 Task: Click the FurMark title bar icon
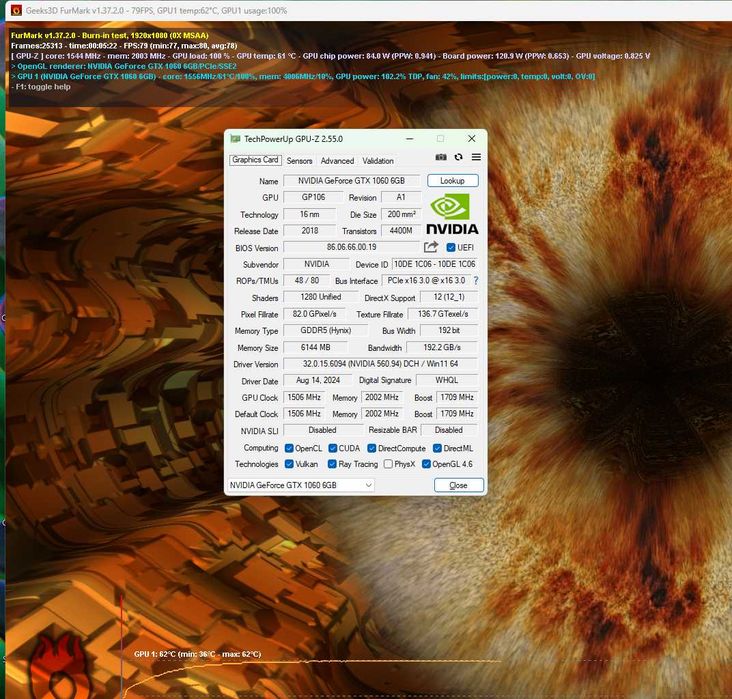click(16, 10)
